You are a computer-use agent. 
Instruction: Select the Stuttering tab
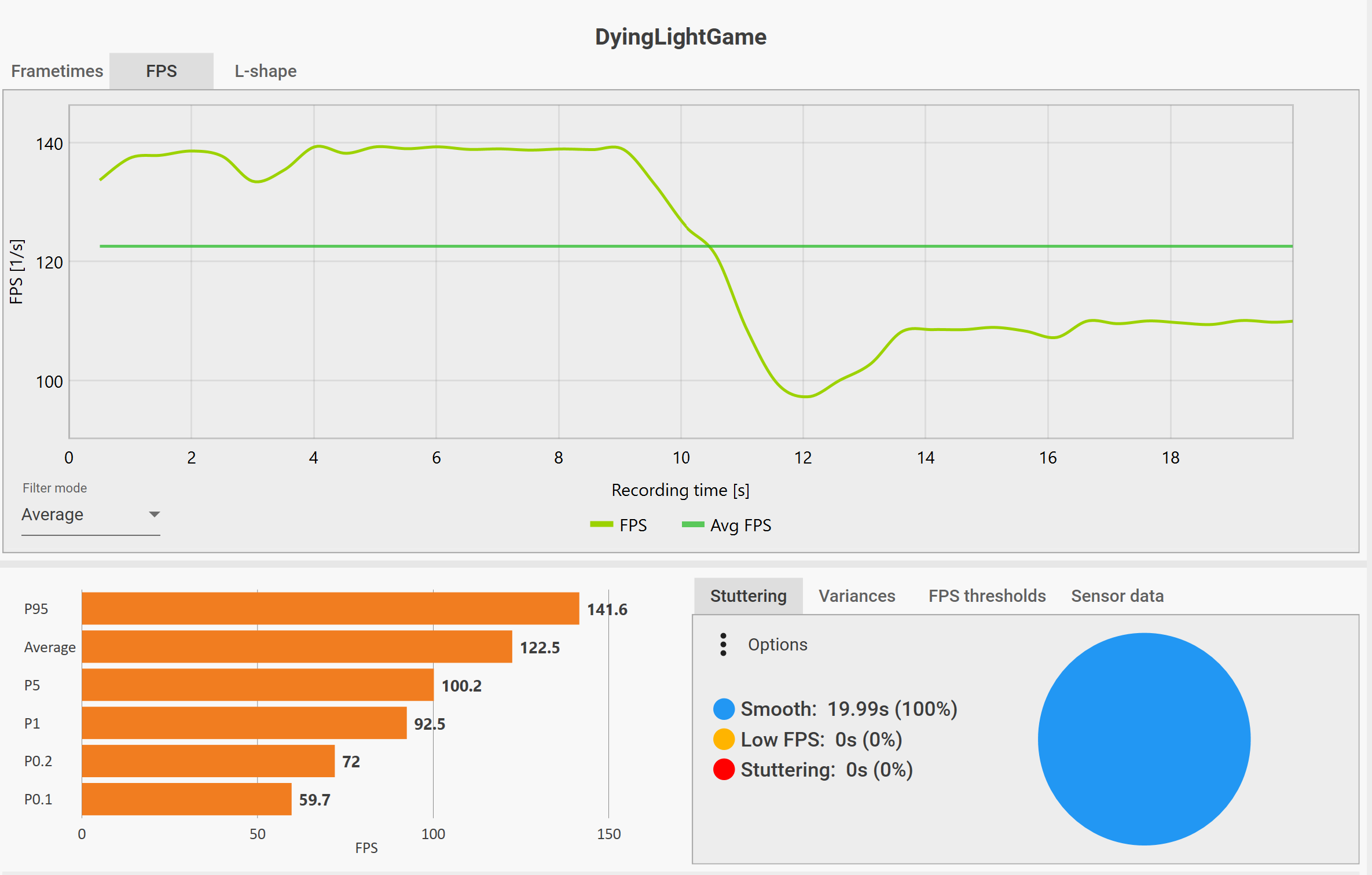click(x=748, y=596)
